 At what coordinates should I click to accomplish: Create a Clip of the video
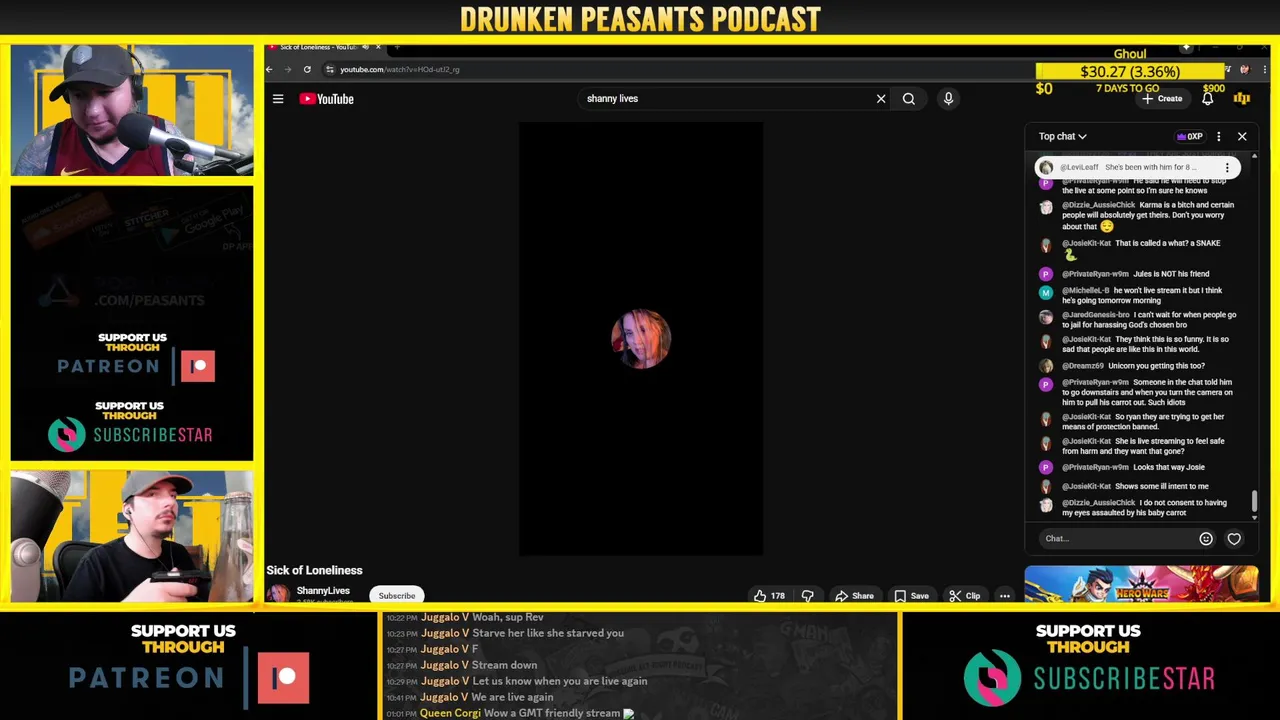tap(964, 596)
